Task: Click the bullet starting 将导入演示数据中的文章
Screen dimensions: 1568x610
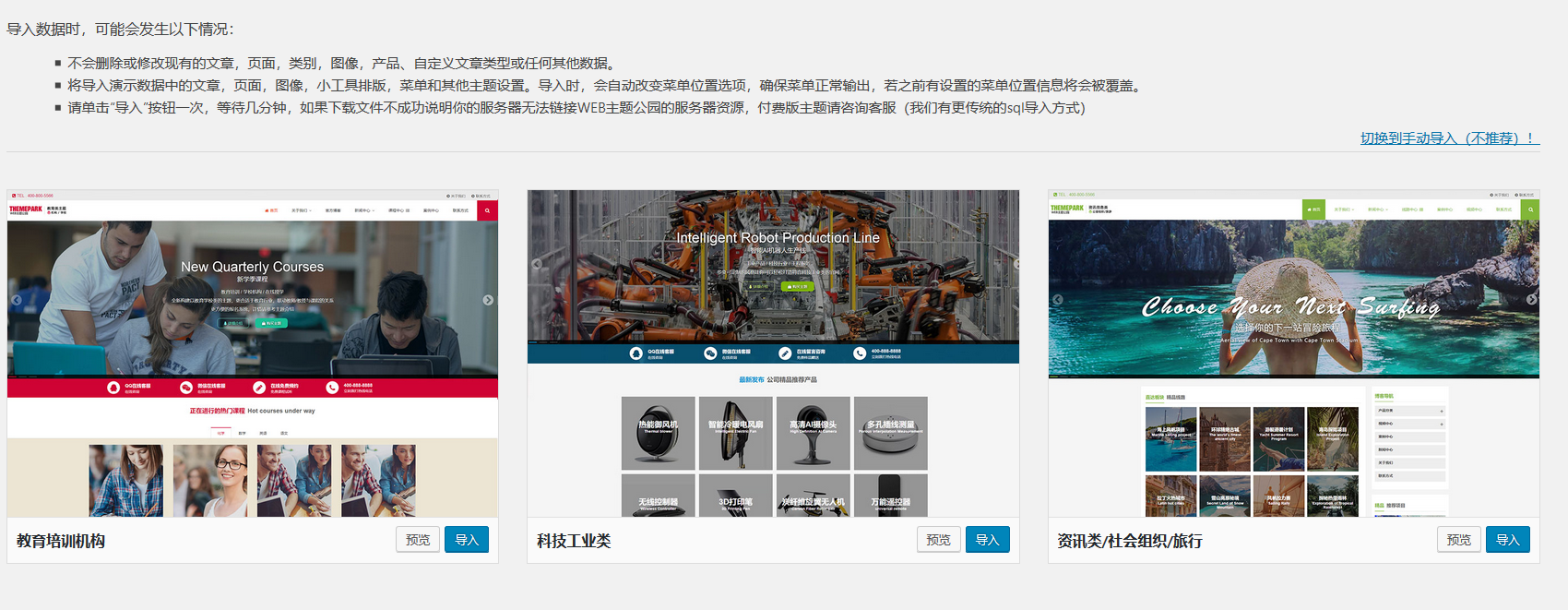Action: click(x=606, y=85)
